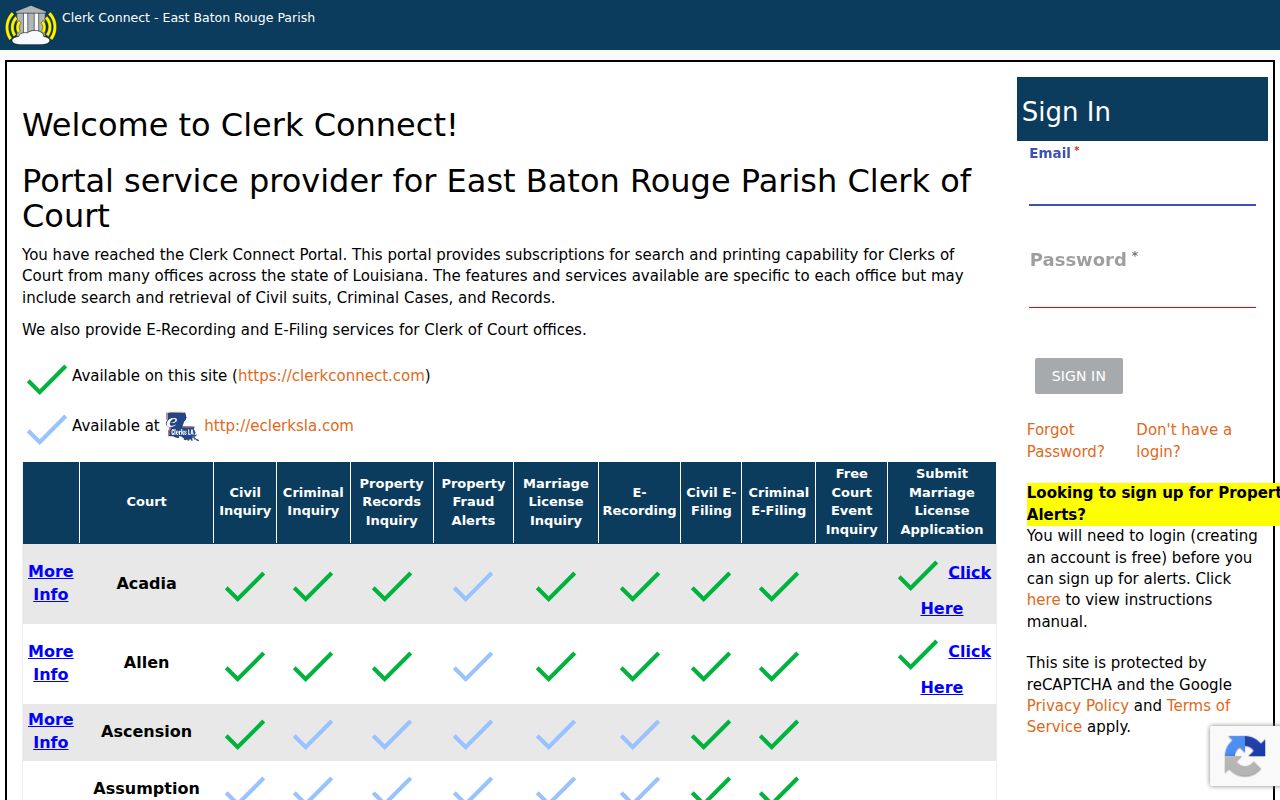Open Acadia marriage application Click Here link
The height and width of the screenshot is (800, 1280).
point(956,590)
